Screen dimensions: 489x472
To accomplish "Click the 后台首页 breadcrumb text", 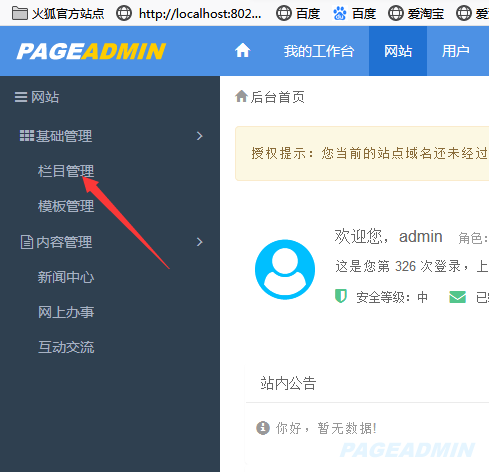I will pyautogui.click(x=277, y=97).
